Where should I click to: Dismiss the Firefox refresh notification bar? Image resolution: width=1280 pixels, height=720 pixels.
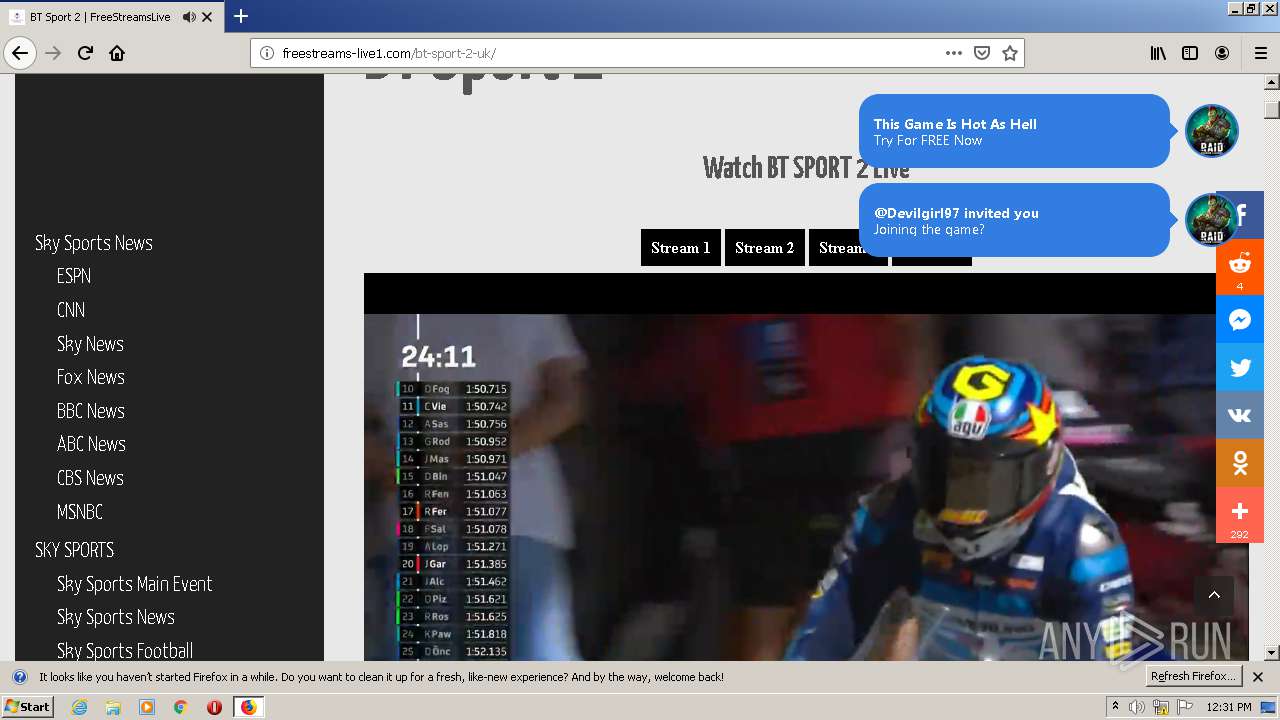(1258, 677)
